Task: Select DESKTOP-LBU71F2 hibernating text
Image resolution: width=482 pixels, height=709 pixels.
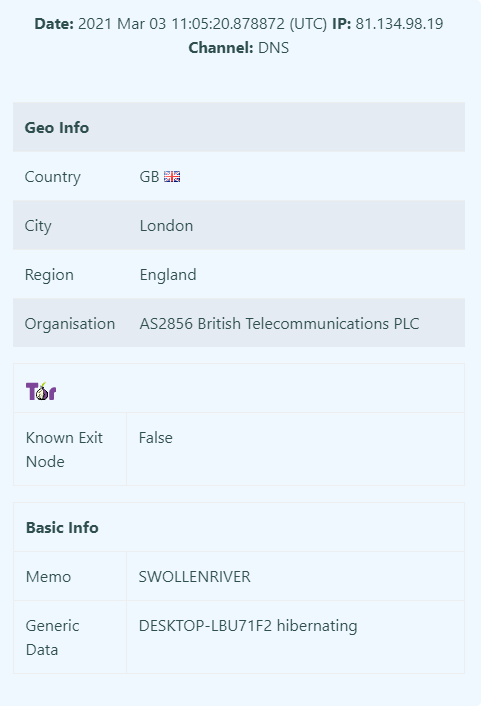Action: coord(248,626)
